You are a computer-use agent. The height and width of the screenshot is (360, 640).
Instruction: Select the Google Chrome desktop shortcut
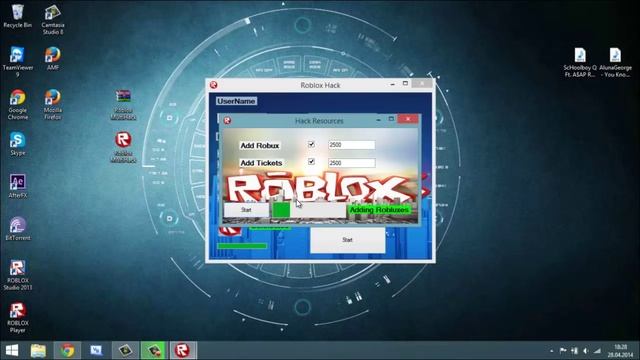point(18,104)
